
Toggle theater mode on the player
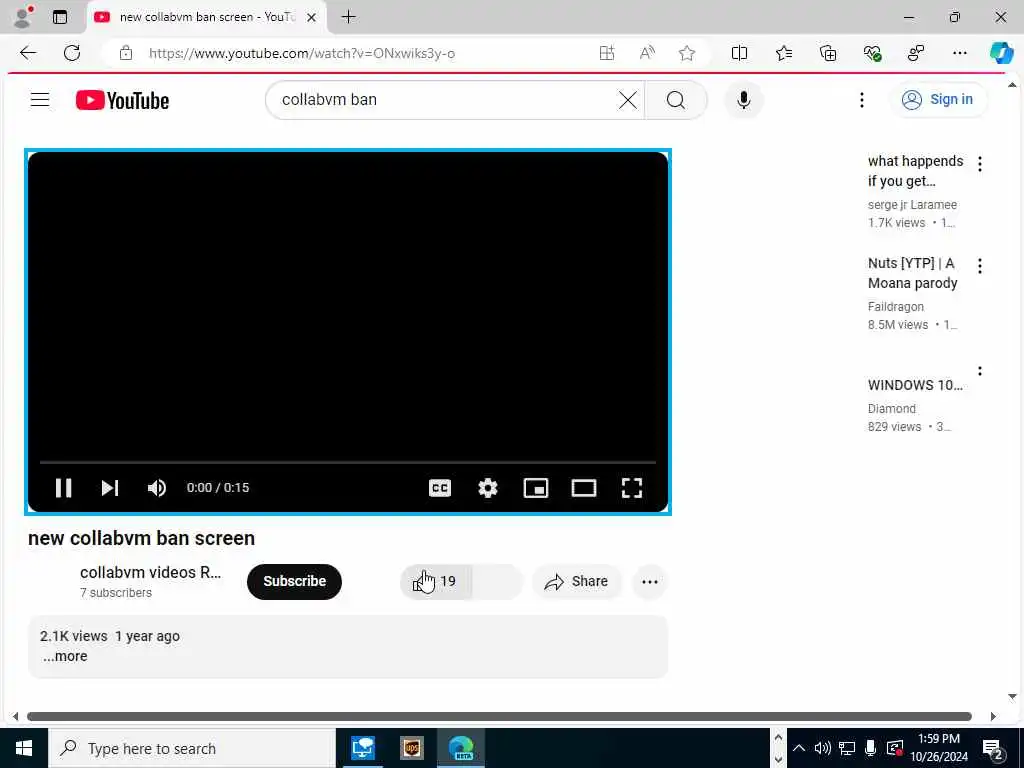584,488
